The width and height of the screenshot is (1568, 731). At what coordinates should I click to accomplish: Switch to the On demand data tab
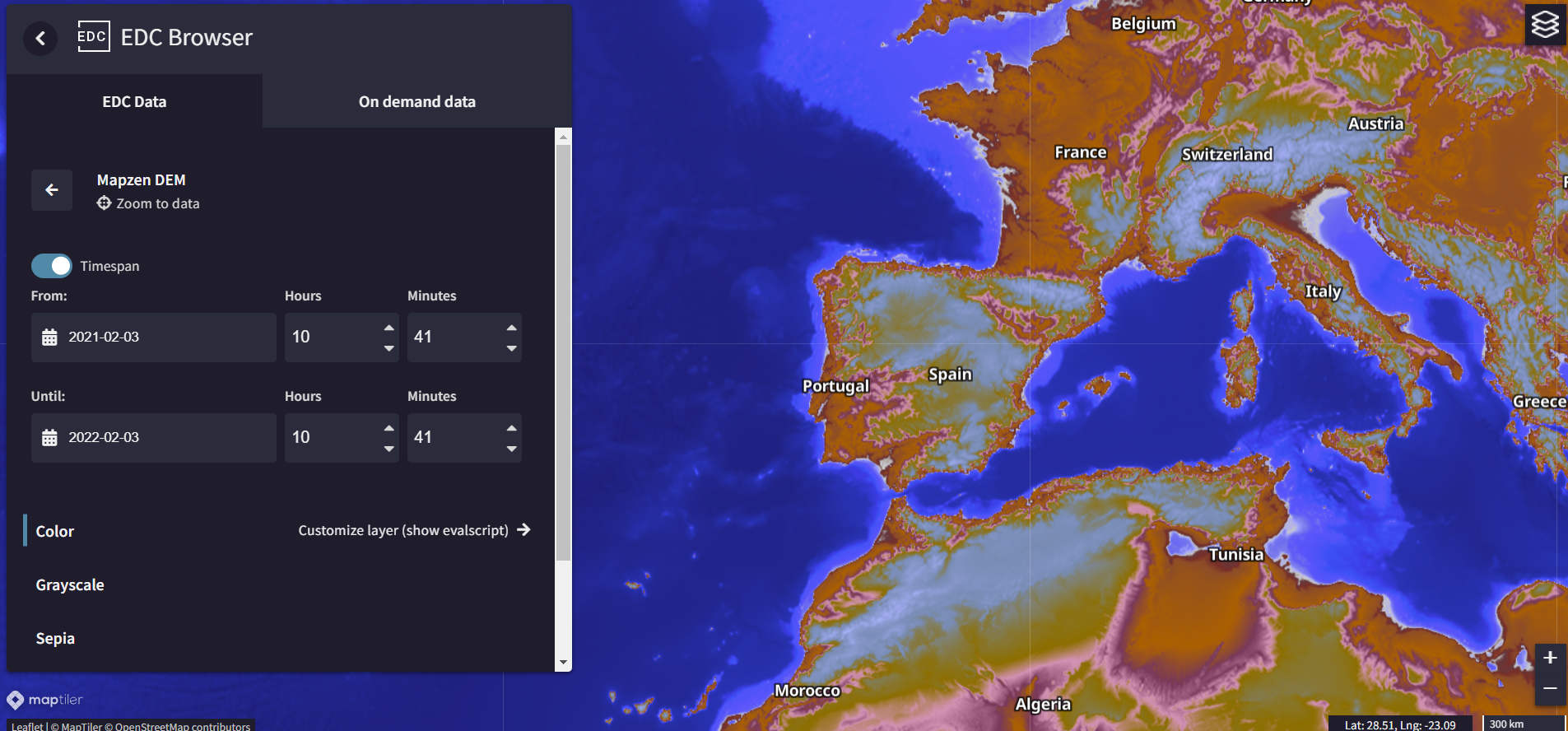click(416, 102)
